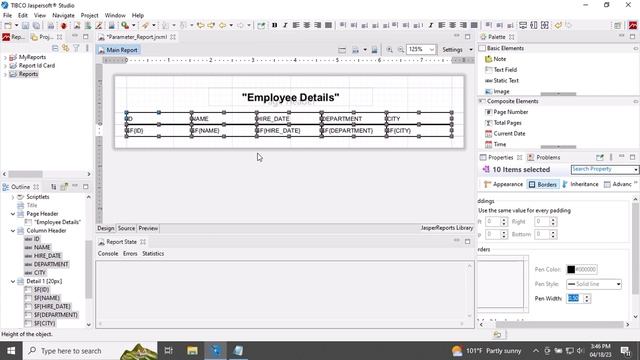Open Task View on the taskbar

(169, 351)
